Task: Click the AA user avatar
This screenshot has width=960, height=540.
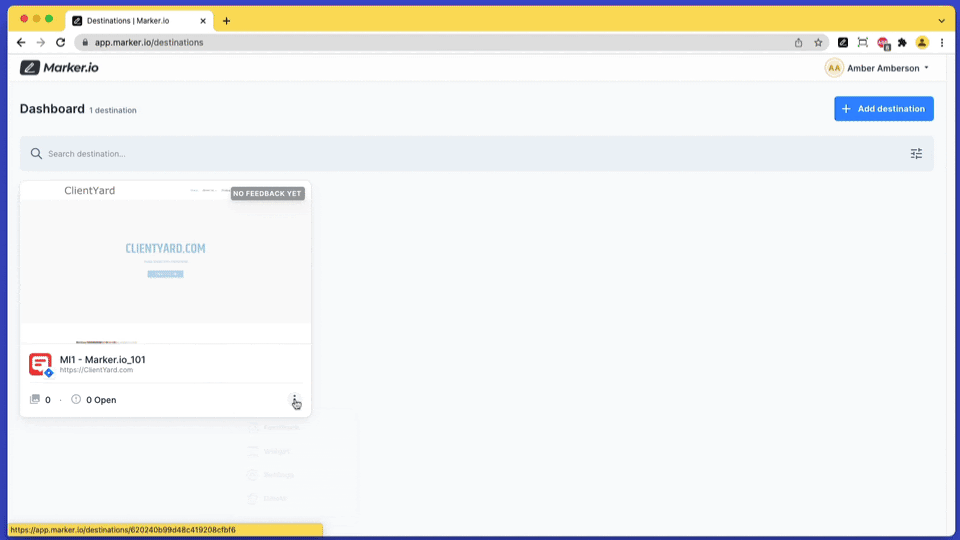Action: [x=834, y=68]
